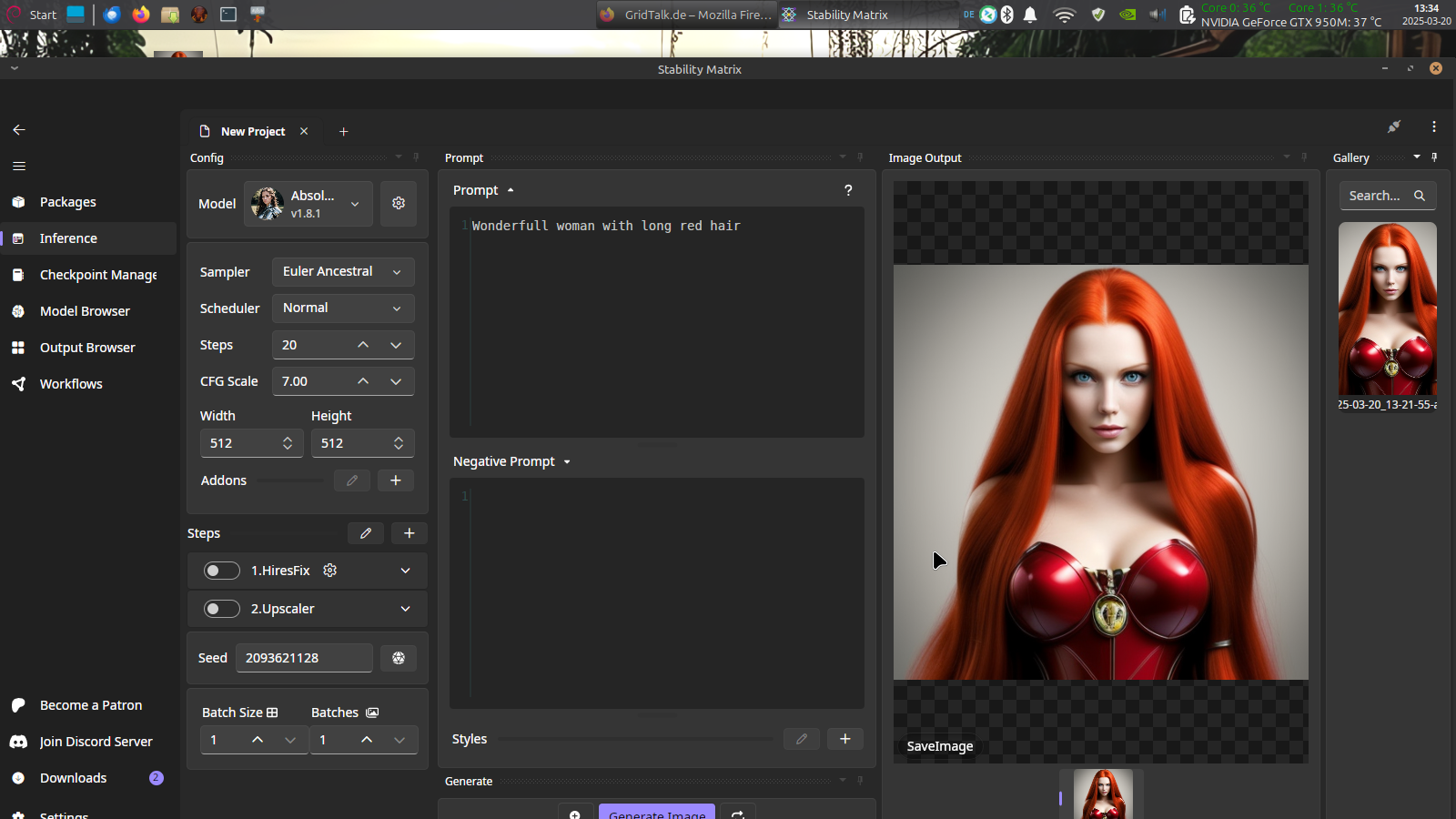Click the edit Steps pencil icon

coord(366,533)
